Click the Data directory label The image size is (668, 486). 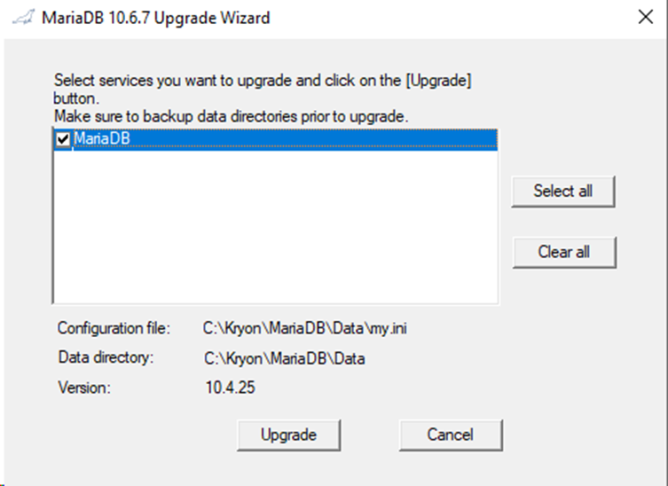[106, 357]
